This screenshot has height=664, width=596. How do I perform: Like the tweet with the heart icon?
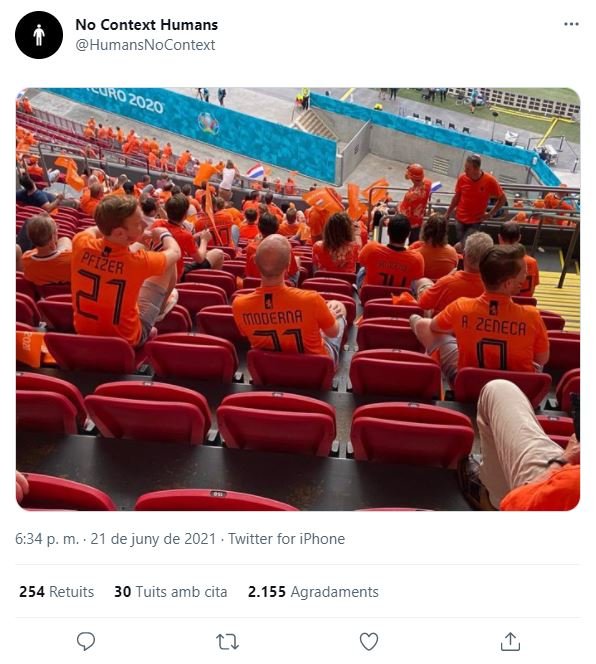pyautogui.click(x=369, y=642)
